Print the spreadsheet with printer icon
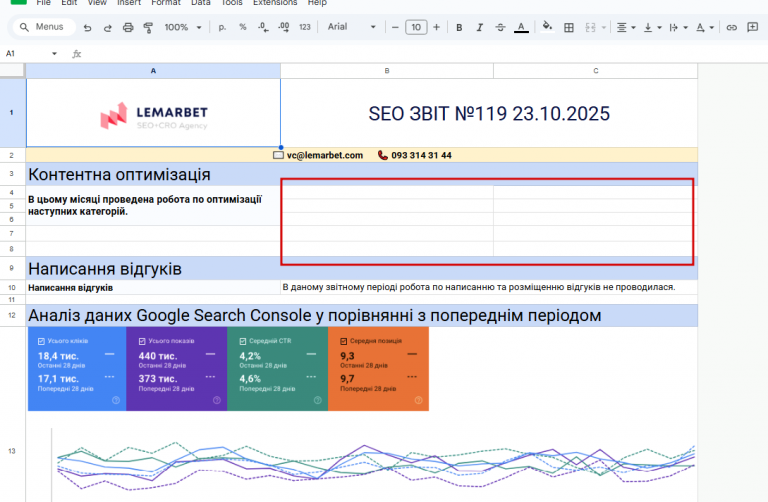The image size is (768, 502). (x=128, y=27)
